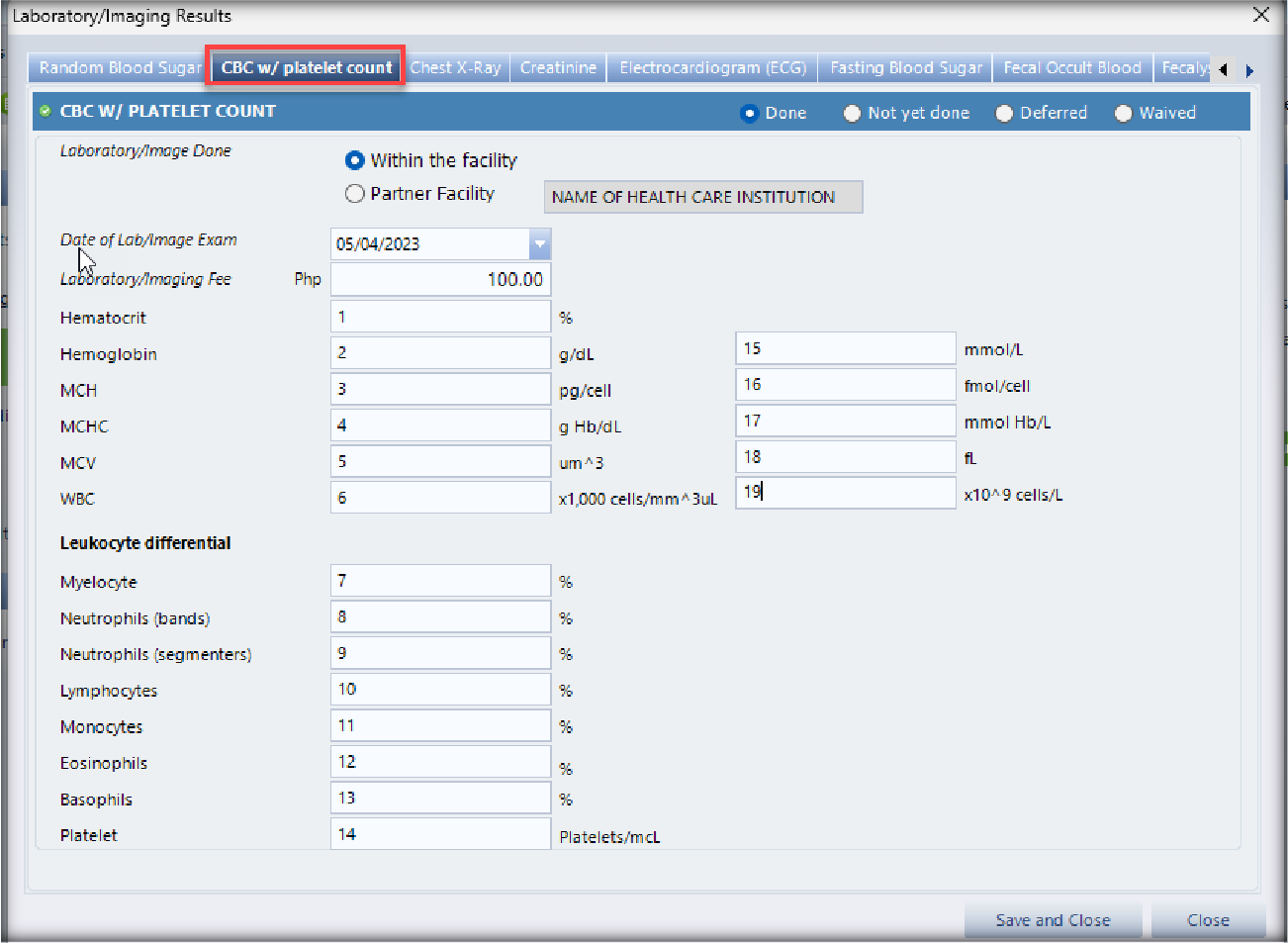
Task: Click the Hematocrit percentage input field
Action: pyautogui.click(x=440, y=317)
